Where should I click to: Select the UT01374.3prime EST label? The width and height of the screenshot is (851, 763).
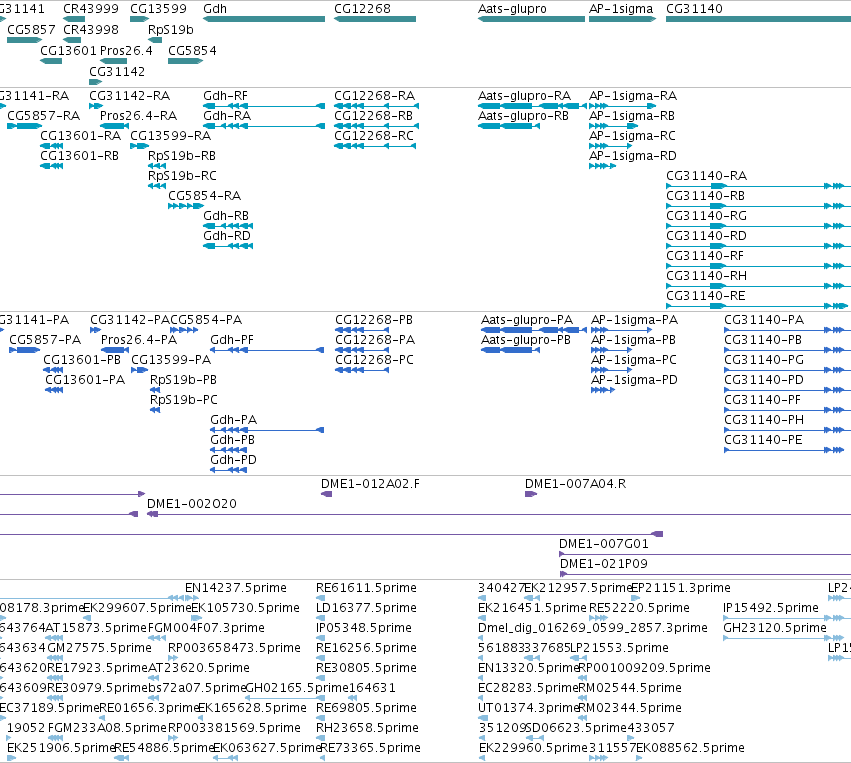tap(528, 708)
